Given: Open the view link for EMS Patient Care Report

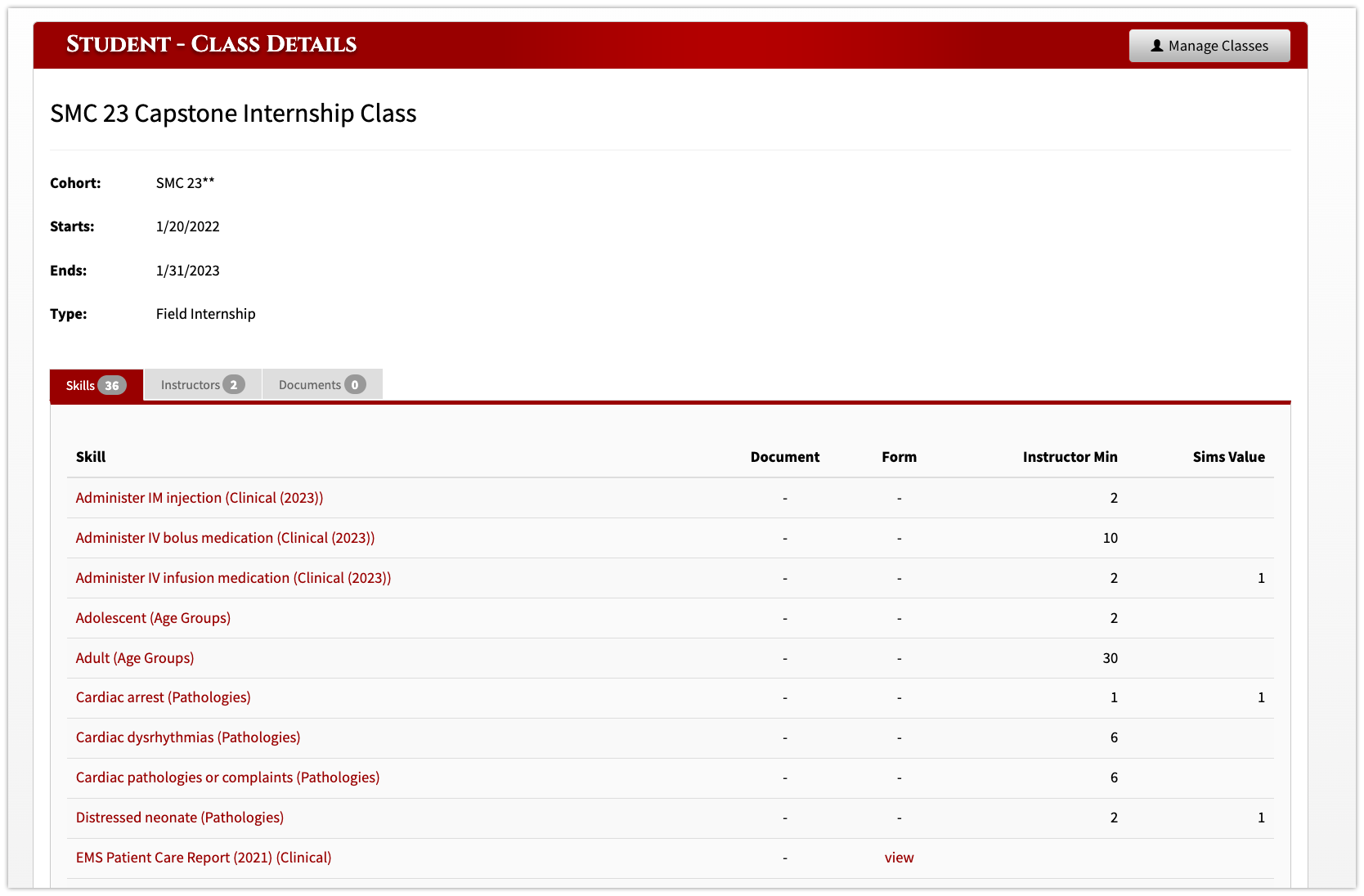Looking at the screenshot, I should 899,858.
